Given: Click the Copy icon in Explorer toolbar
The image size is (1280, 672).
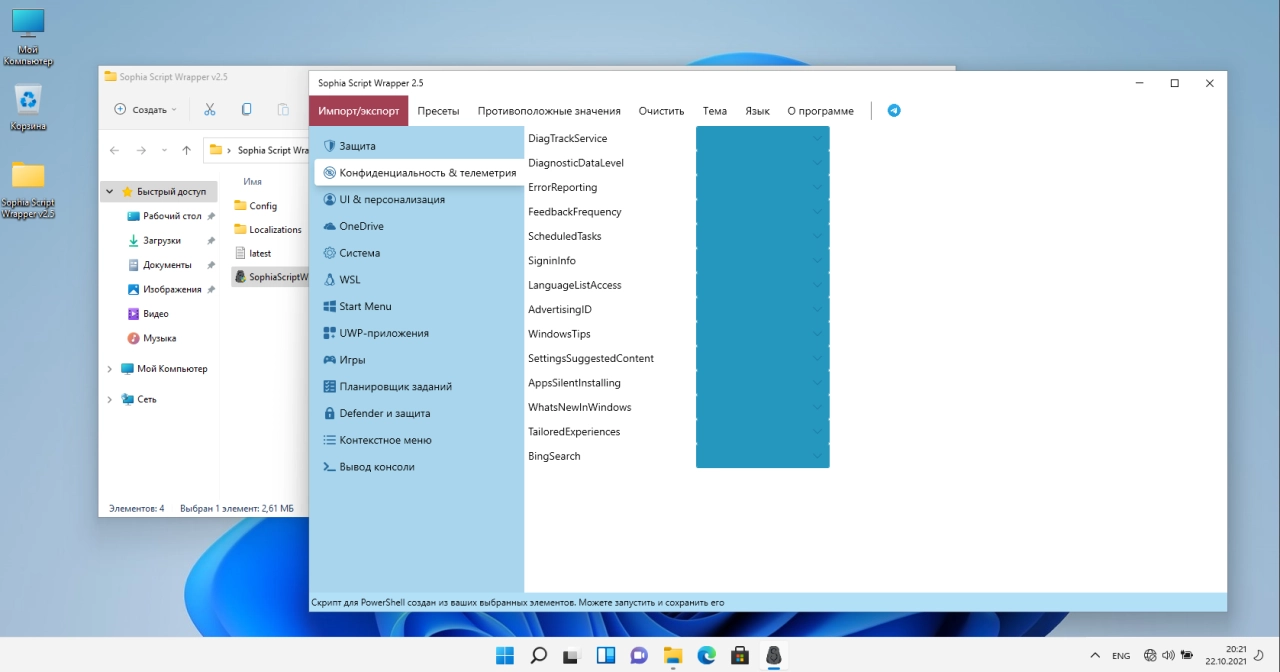Looking at the screenshot, I should pyautogui.click(x=247, y=109).
